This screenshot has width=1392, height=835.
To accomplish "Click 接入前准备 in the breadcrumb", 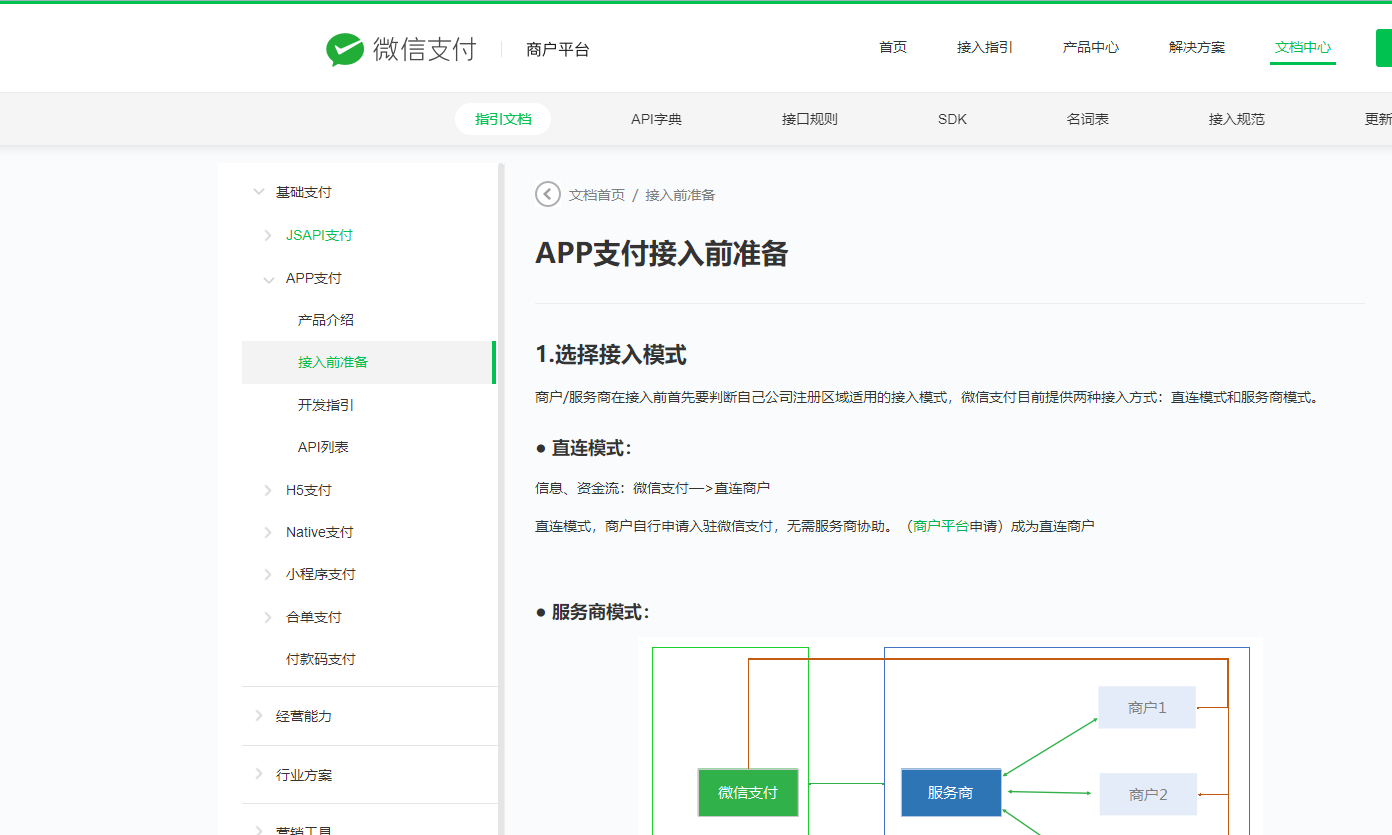I will [x=680, y=195].
